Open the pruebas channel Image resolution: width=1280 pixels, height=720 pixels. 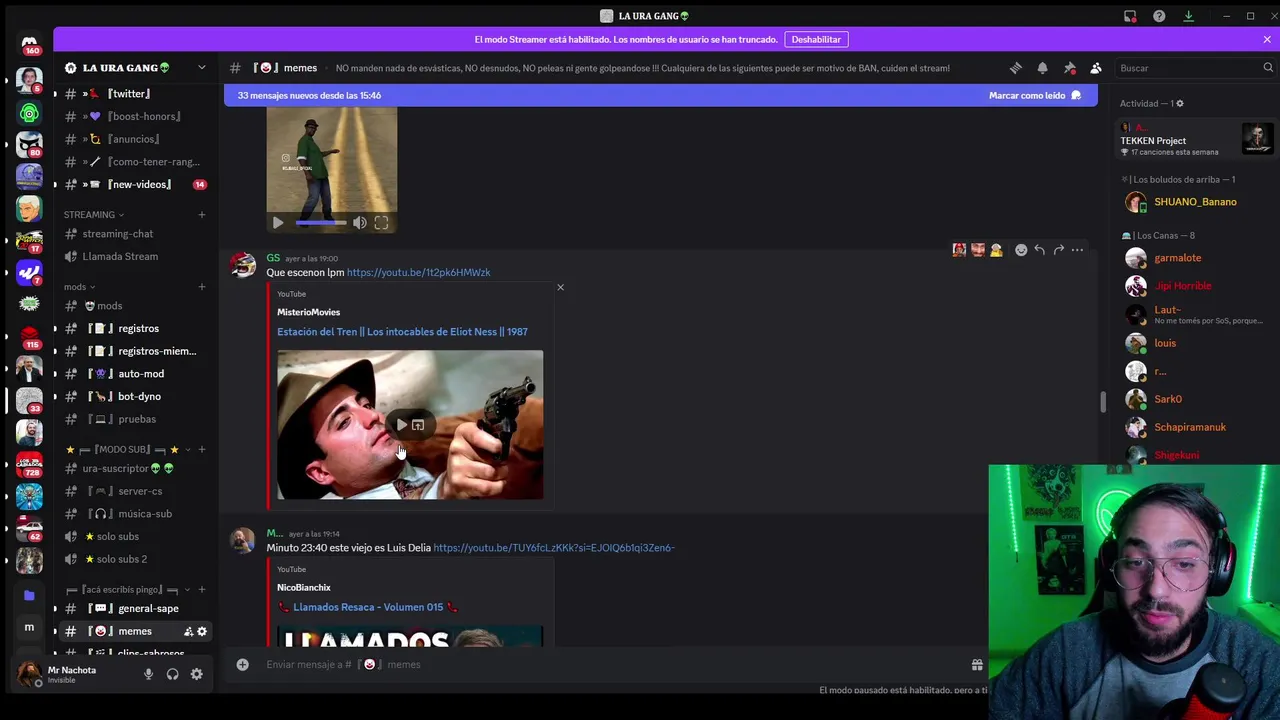(x=135, y=419)
